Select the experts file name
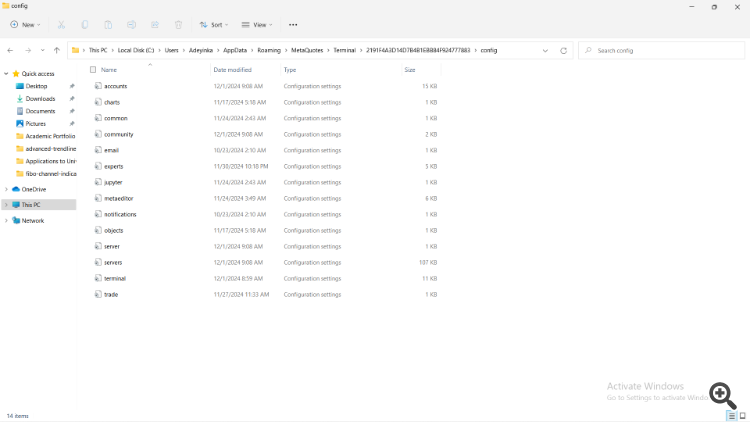Viewport: 750px width, 422px height. (x=113, y=167)
